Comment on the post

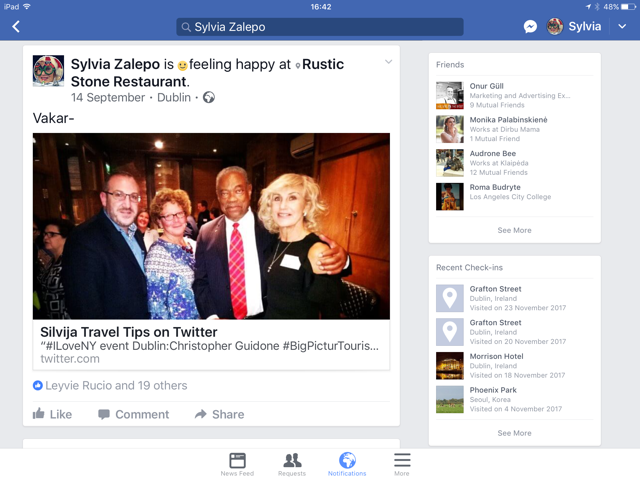point(133,414)
